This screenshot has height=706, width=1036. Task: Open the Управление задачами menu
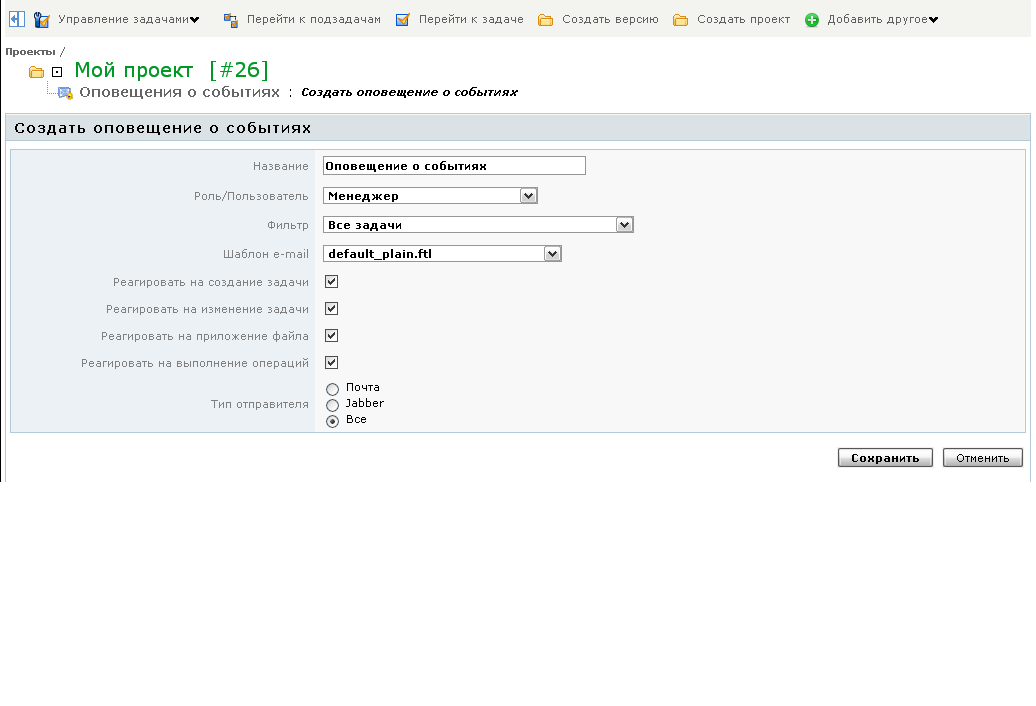pyautogui.click(x=128, y=20)
